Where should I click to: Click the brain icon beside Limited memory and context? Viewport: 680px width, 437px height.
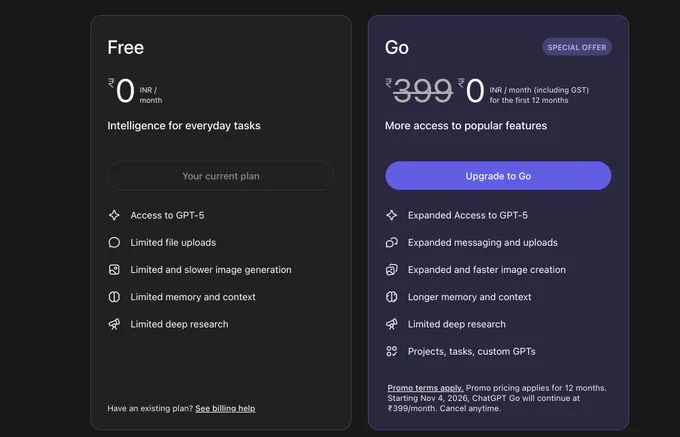[x=114, y=297]
